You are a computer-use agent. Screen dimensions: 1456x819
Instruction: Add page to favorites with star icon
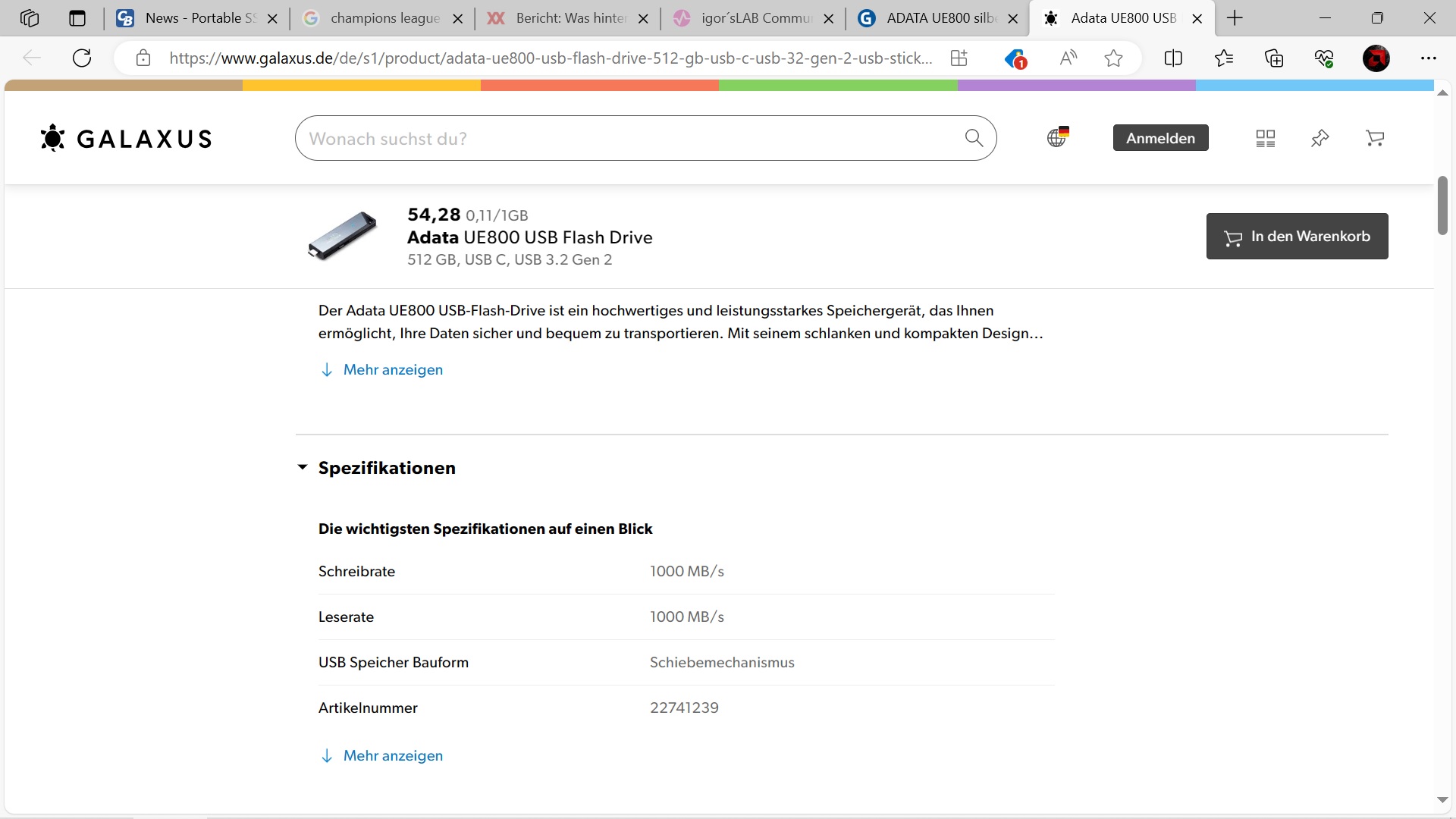tap(1113, 58)
